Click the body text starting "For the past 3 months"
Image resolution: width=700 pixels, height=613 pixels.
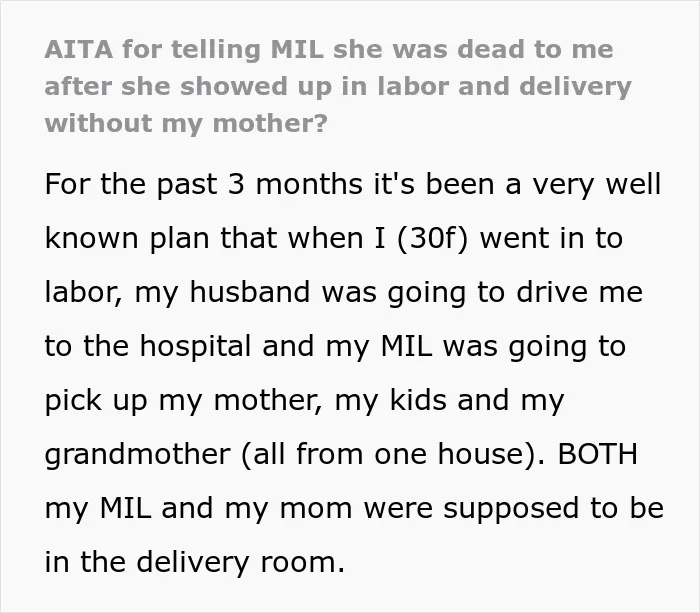[354, 373]
